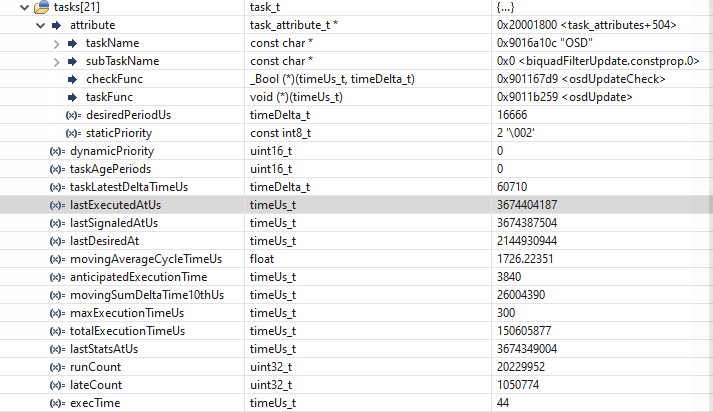Select the attribute row name
The height and width of the screenshot is (412, 713).
coord(92,25)
